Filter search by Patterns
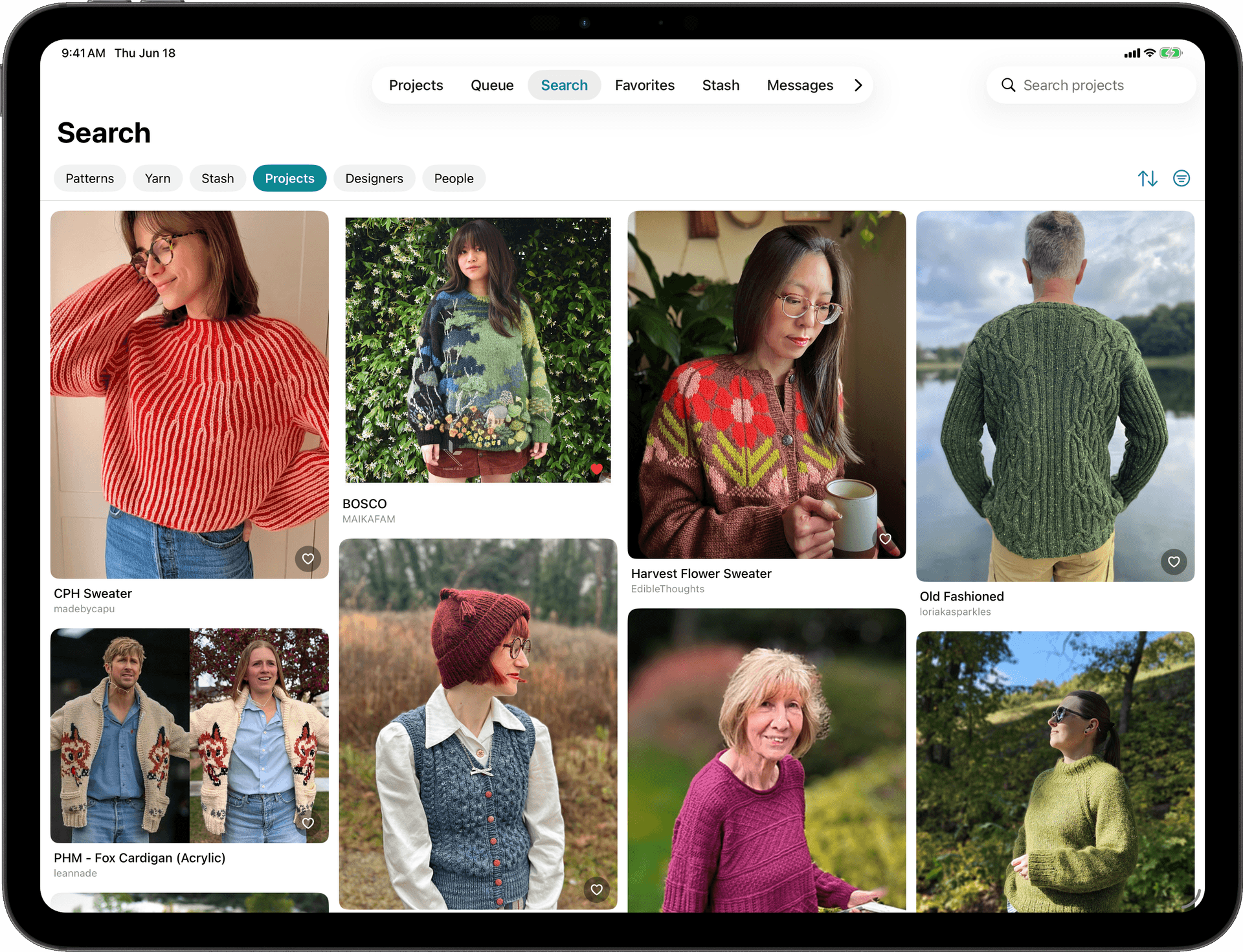Viewport: 1243px width, 952px height. pyautogui.click(x=90, y=179)
